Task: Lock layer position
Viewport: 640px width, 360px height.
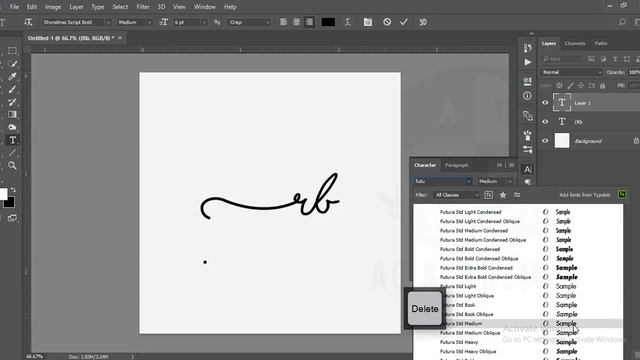Action: point(580,85)
